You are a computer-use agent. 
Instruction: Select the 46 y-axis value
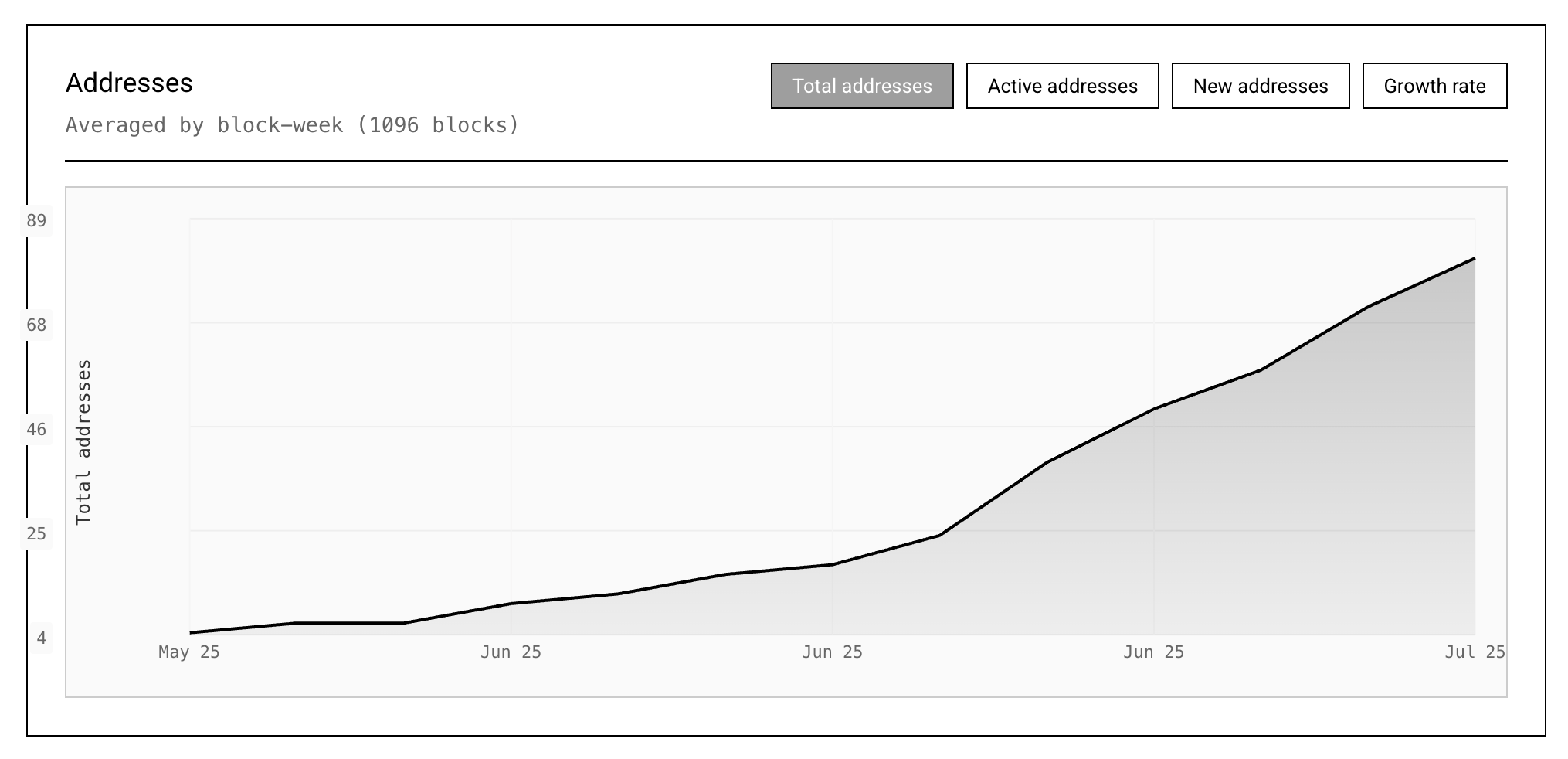pyautogui.click(x=36, y=430)
